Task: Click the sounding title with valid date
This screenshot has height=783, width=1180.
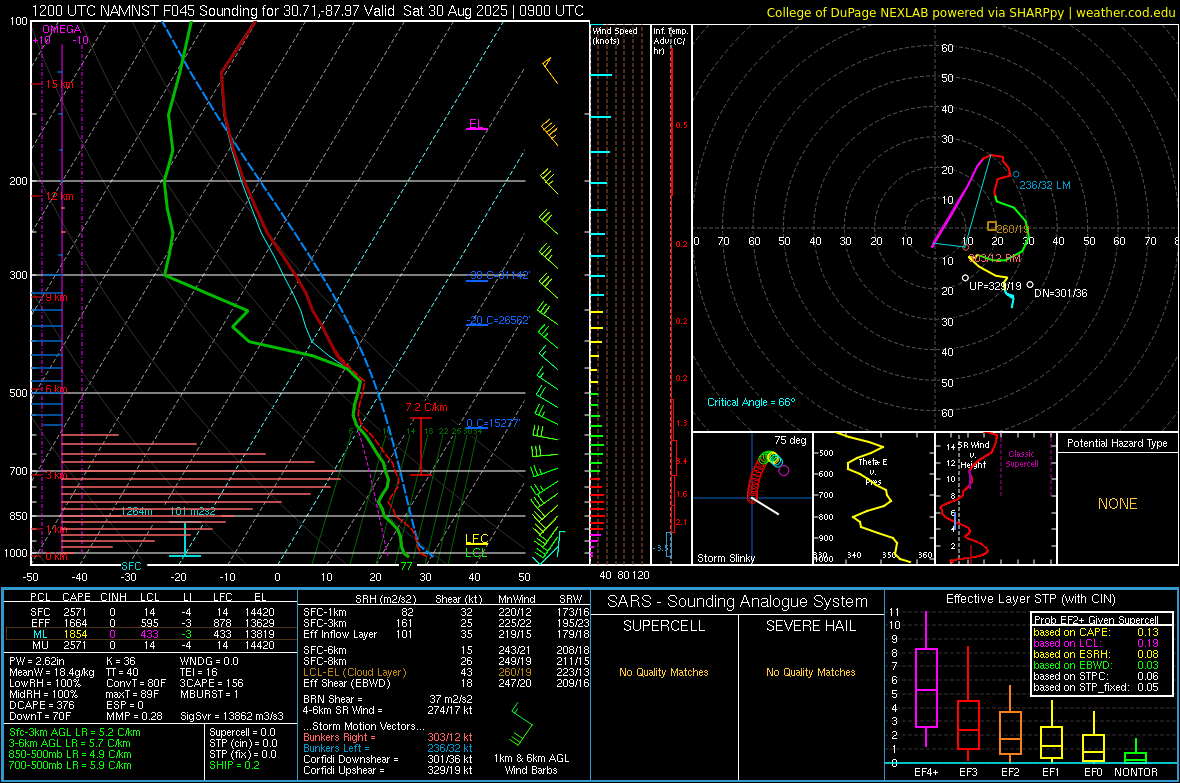Action: pyautogui.click(x=307, y=11)
